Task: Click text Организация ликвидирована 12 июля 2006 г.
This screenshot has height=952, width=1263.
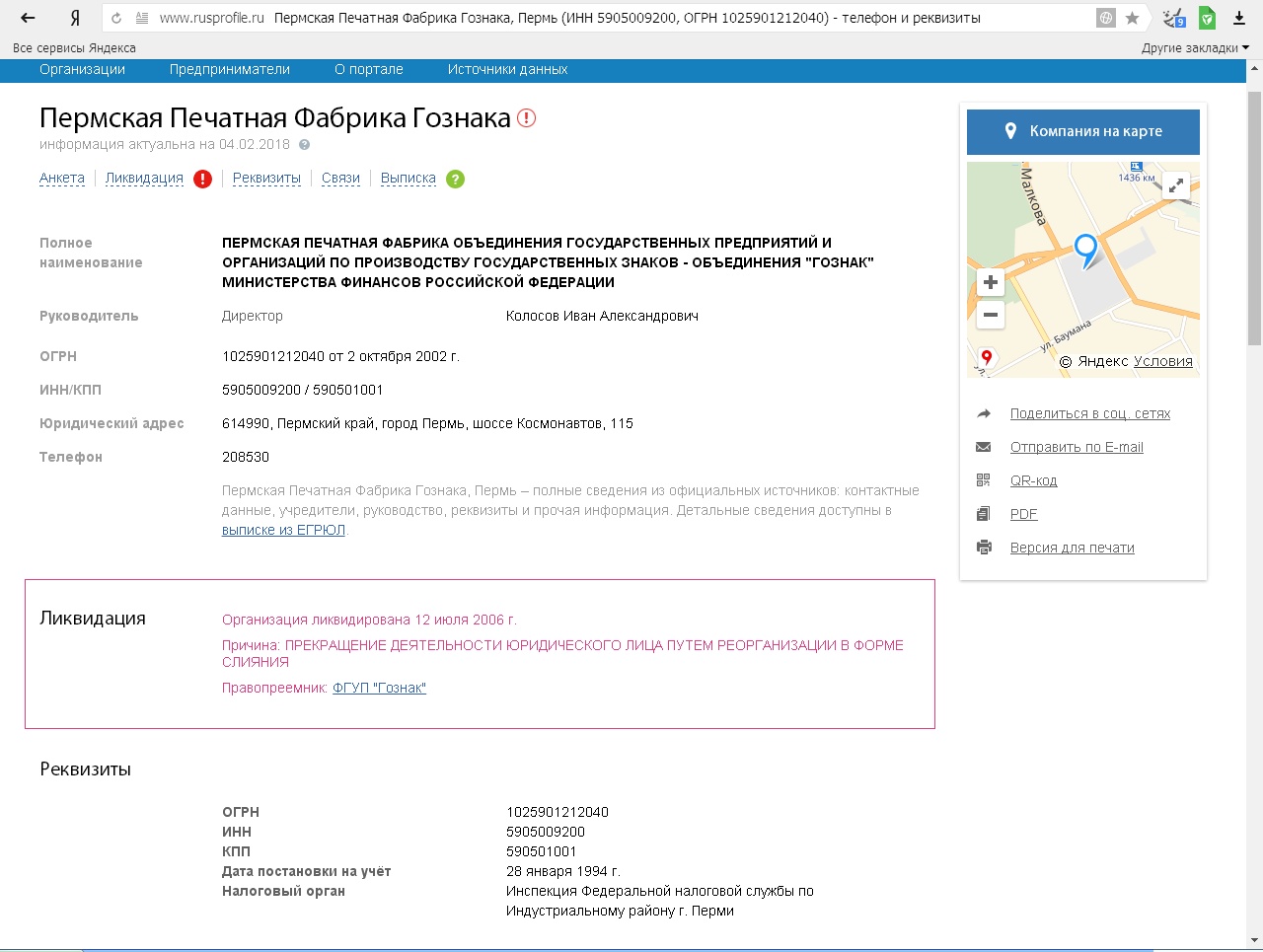Action: pos(369,620)
